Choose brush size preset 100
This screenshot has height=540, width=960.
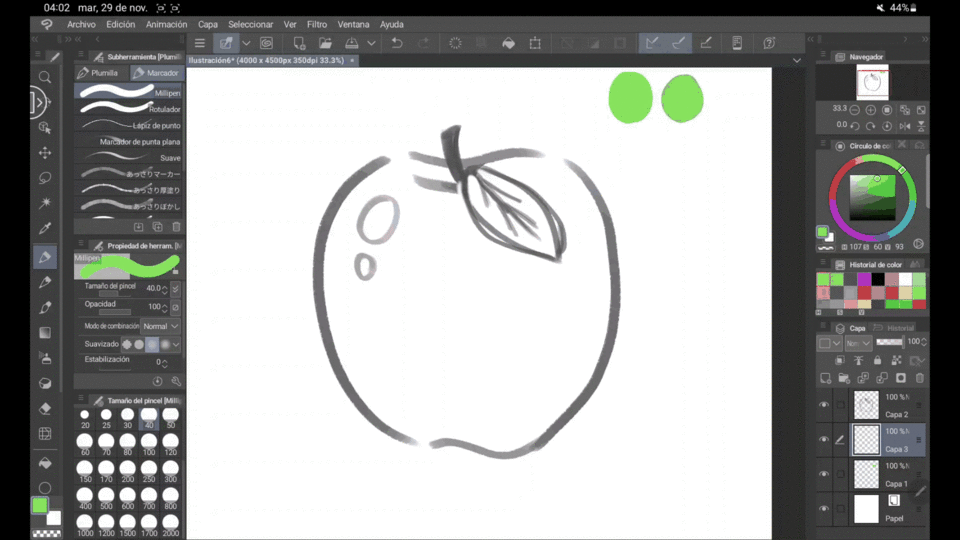point(149,445)
